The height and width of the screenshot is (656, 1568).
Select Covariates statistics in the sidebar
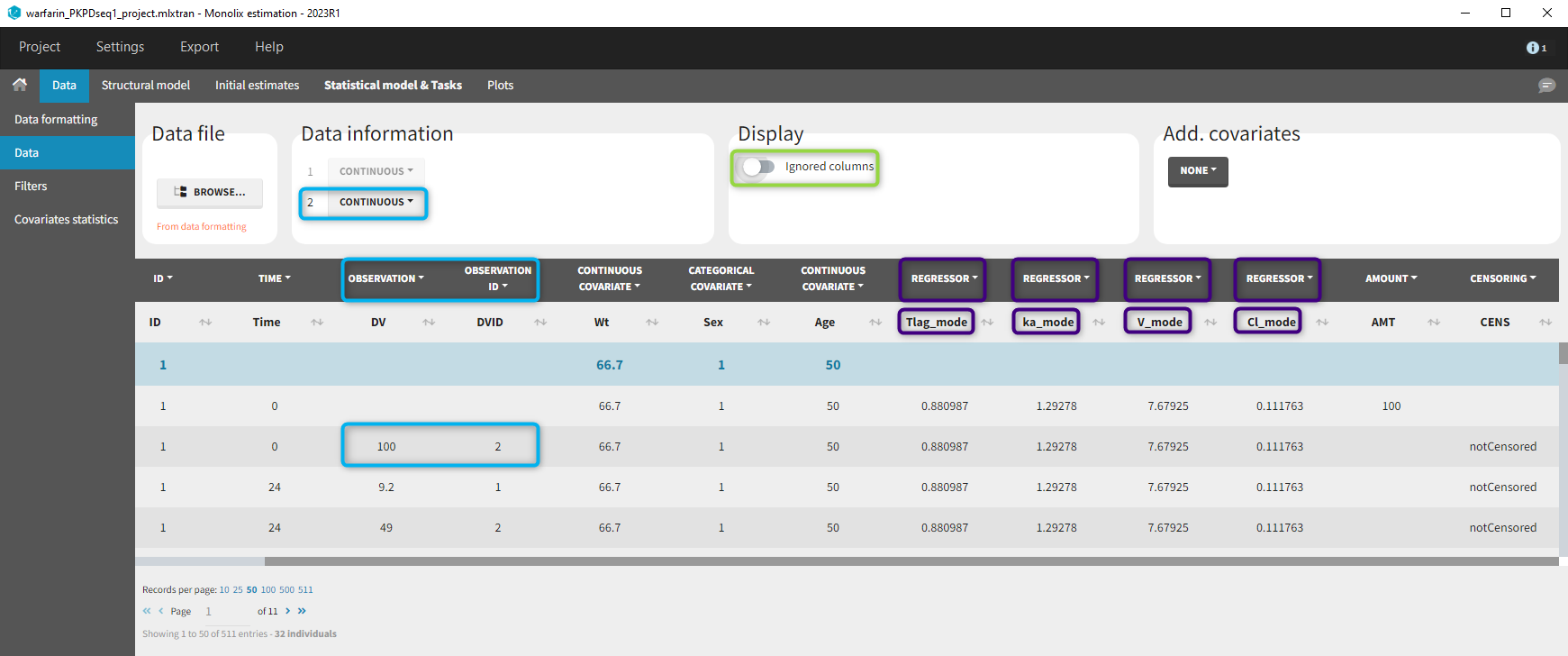(67, 220)
